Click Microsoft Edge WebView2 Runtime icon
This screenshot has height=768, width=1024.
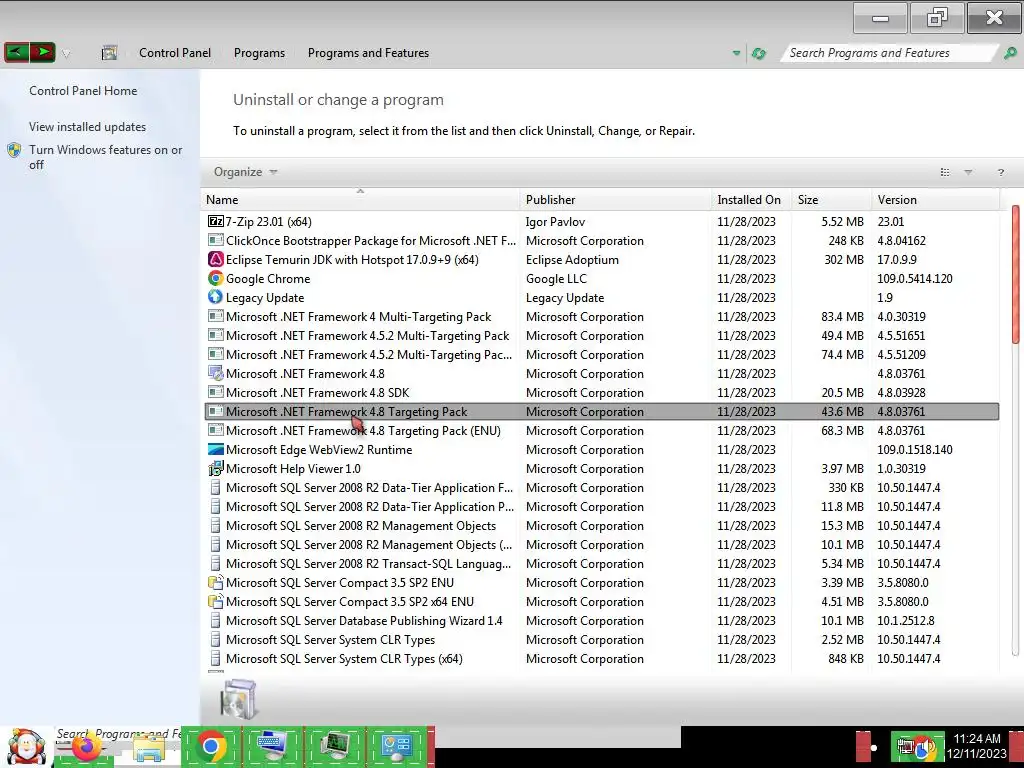tap(216, 449)
